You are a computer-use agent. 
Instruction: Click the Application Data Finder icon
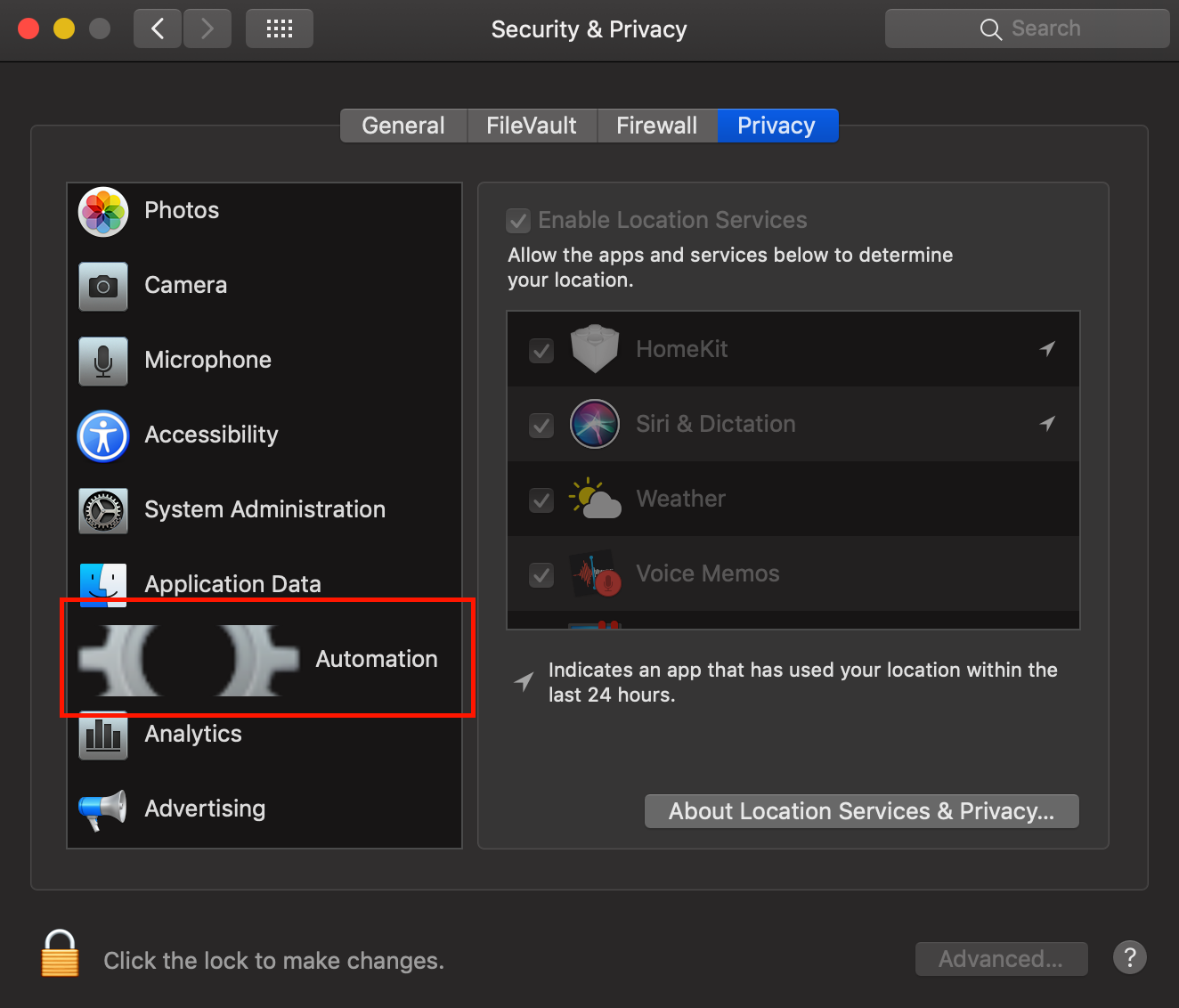coord(103,583)
